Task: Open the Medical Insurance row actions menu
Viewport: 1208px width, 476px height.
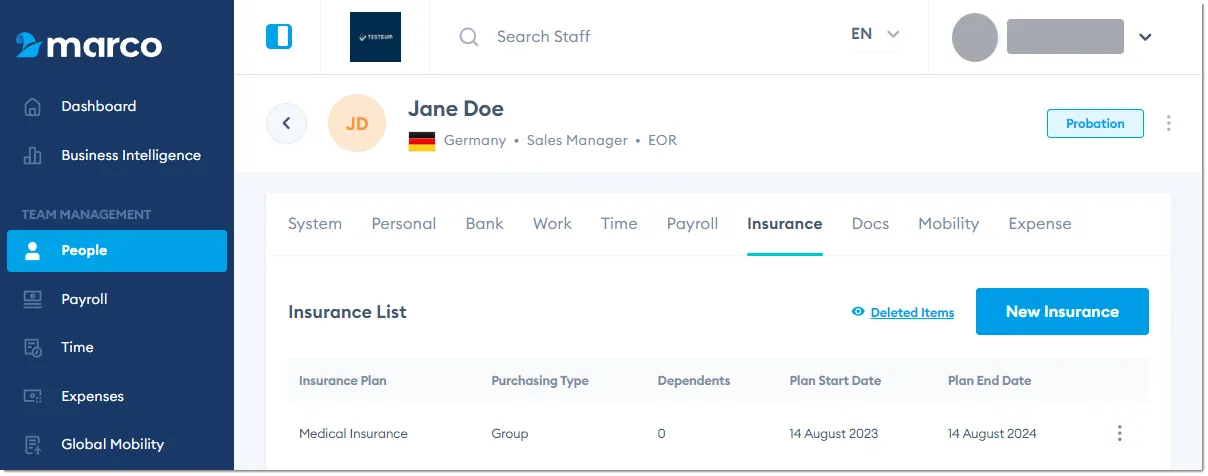Action: [x=1120, y=434]
